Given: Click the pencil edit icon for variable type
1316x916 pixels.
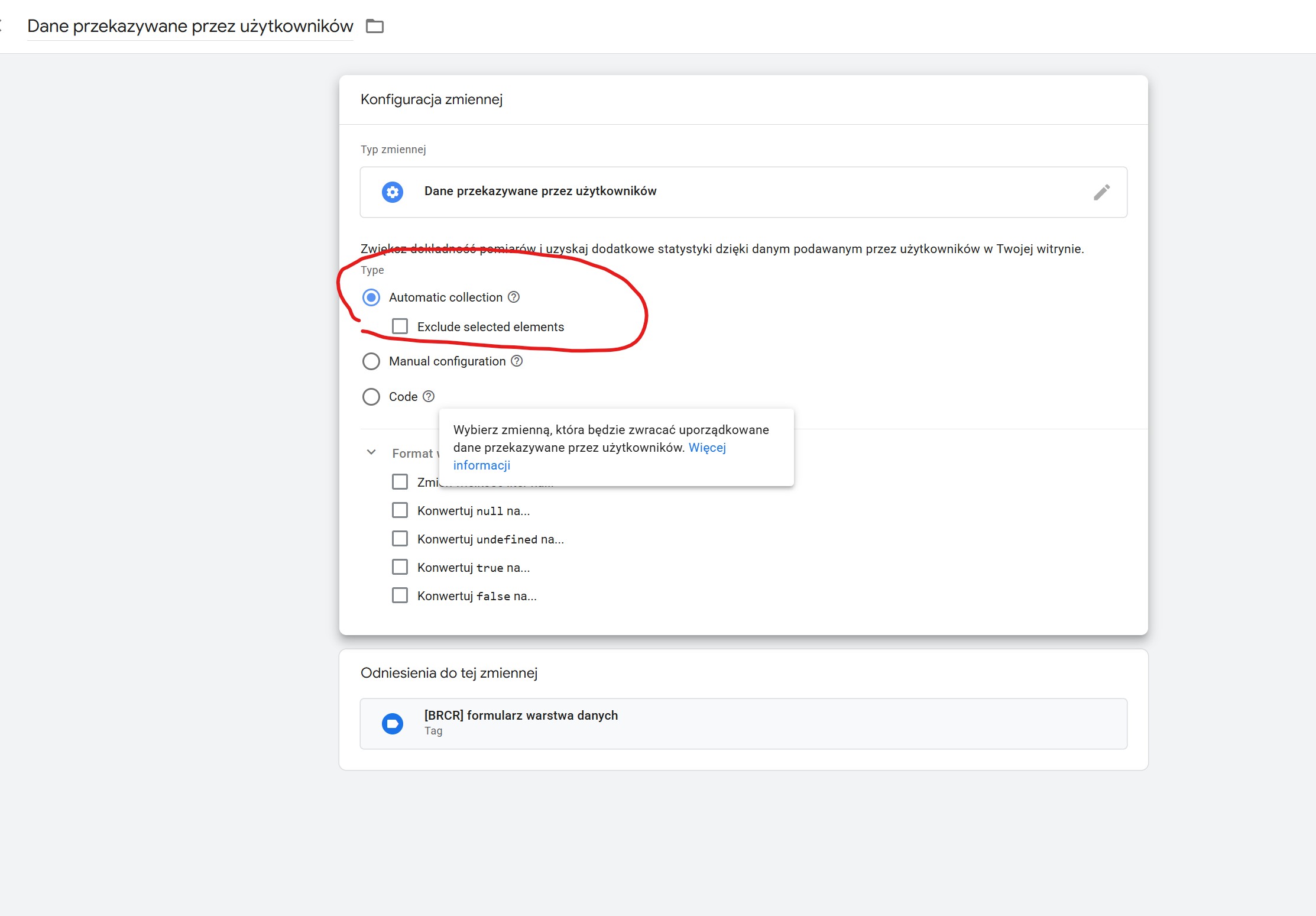Looking at the screenshot, I should 1101,192.
